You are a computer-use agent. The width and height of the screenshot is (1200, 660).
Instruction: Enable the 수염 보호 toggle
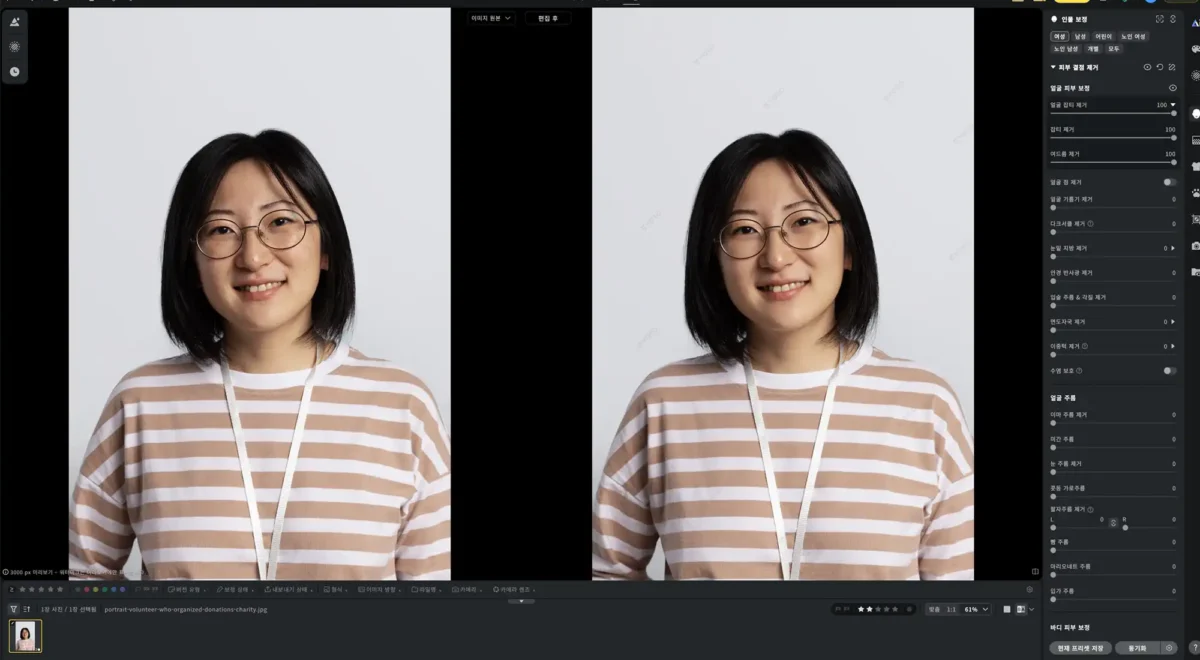coord(1169,370)
